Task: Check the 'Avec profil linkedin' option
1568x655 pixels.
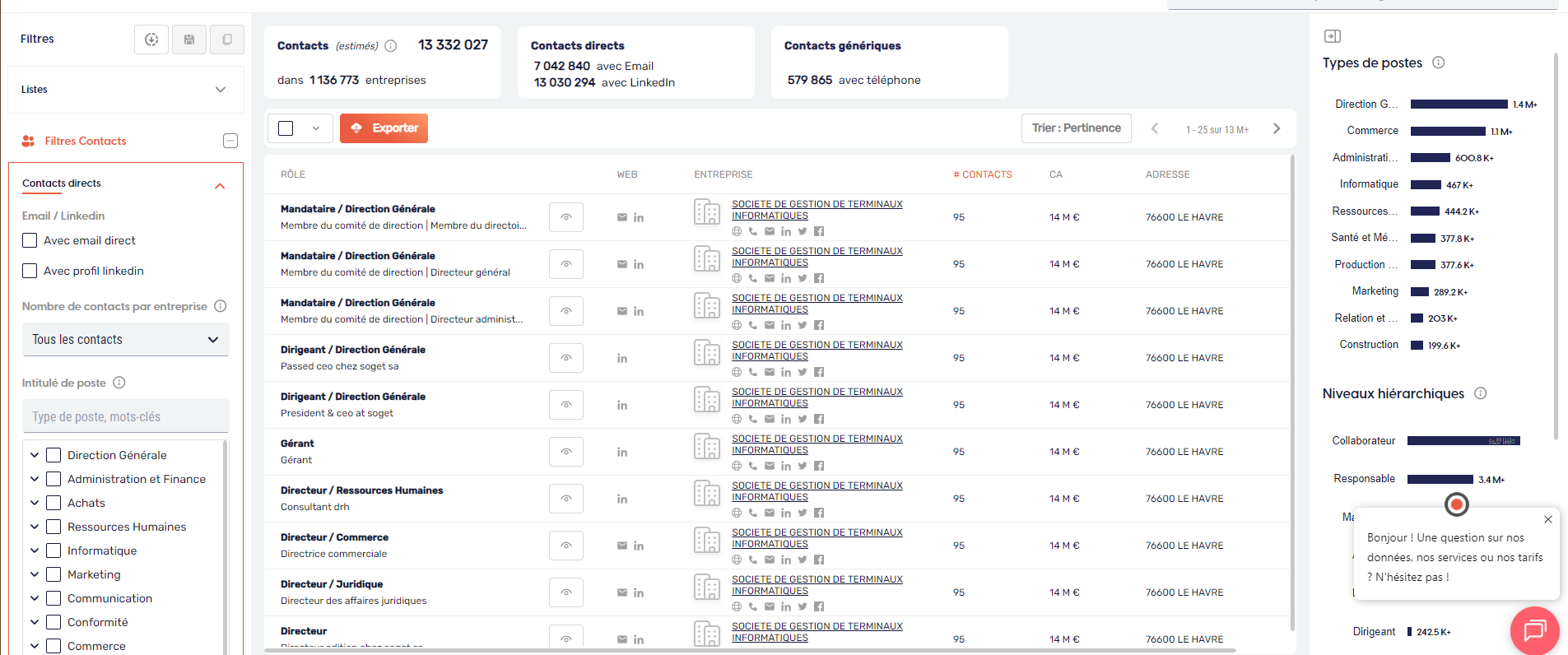Action: coord(30,271)
